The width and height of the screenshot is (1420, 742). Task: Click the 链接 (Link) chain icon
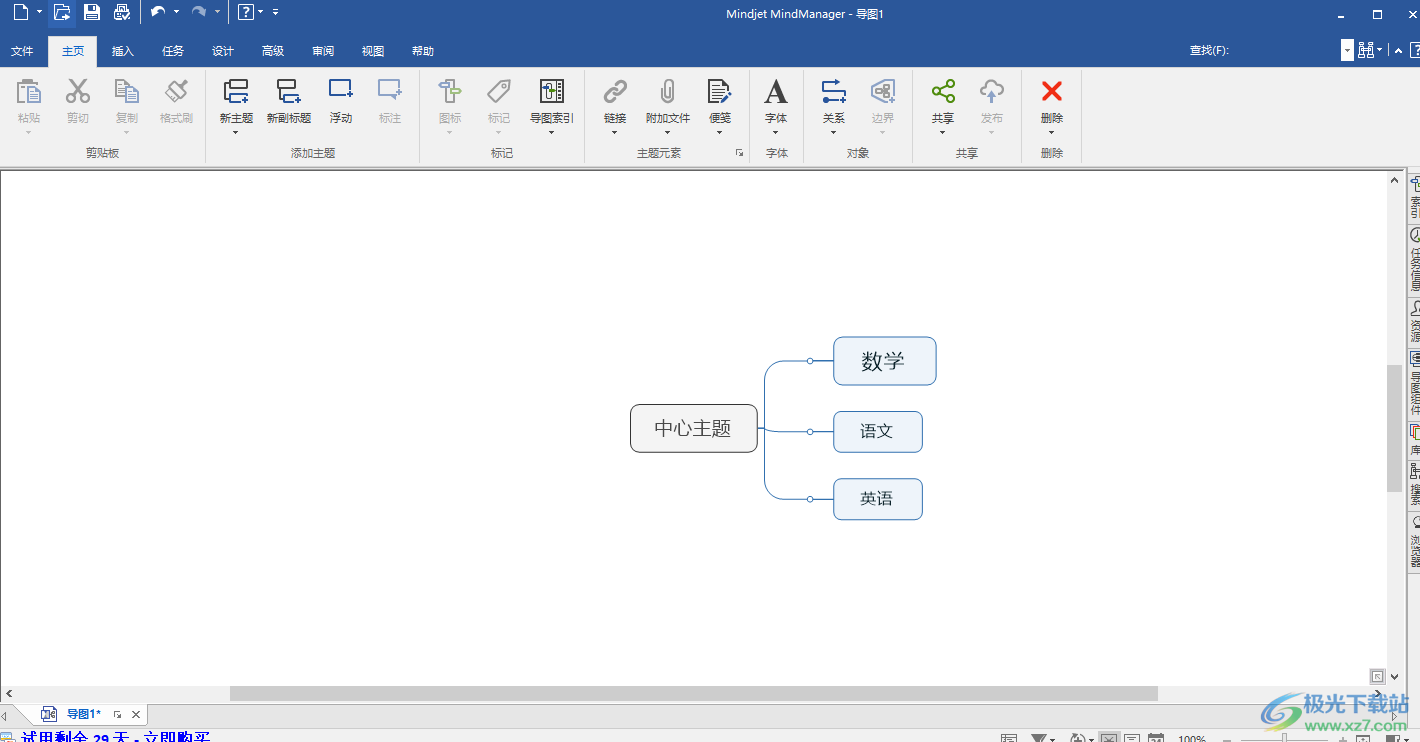[615, 92]
